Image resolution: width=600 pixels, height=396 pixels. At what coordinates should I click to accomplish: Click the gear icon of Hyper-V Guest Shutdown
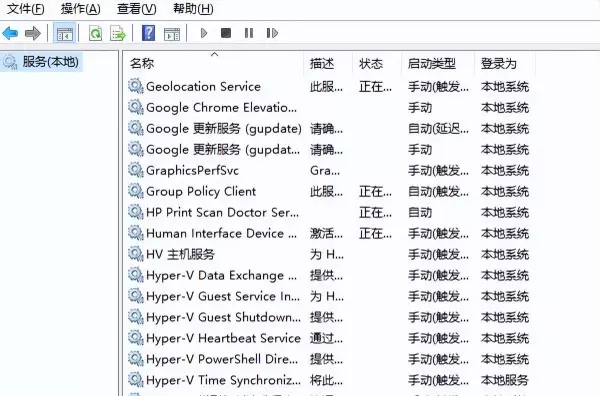point(135,317)
